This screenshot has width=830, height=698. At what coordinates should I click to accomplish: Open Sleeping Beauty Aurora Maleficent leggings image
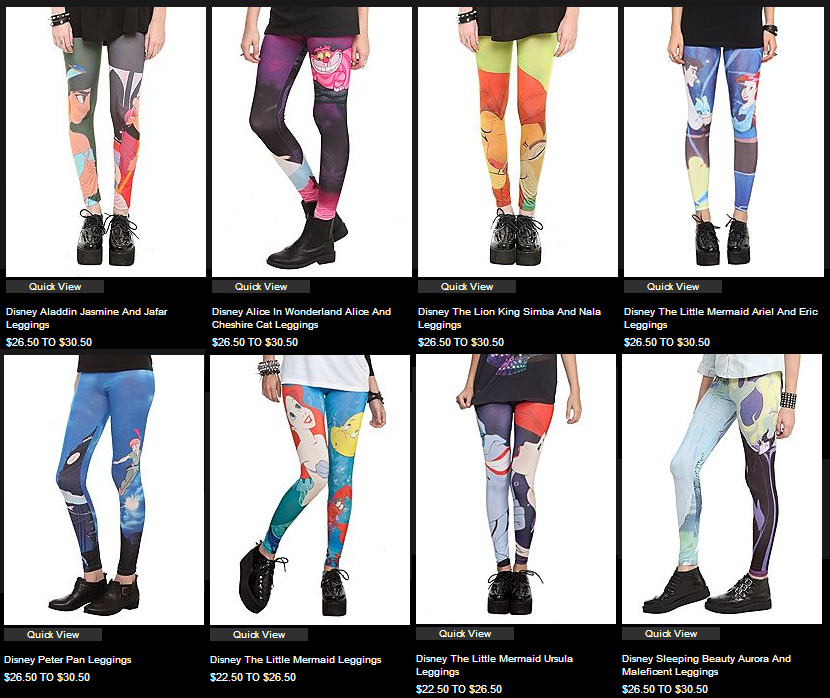[x=722, y=489]
